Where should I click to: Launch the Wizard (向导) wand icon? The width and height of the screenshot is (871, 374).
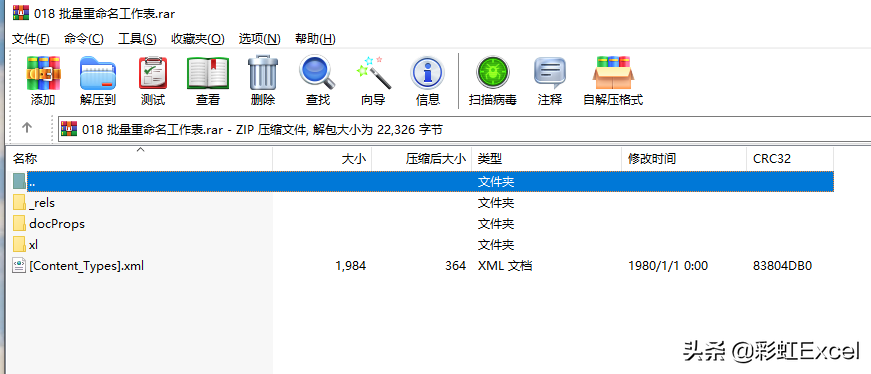click(x=373, y=73)
